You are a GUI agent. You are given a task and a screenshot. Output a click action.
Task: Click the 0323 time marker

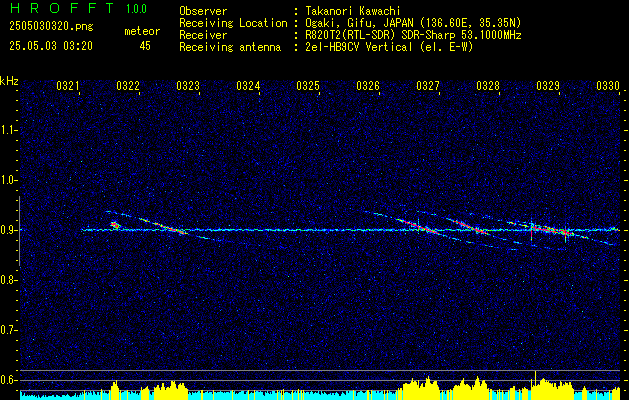point(188,86)
